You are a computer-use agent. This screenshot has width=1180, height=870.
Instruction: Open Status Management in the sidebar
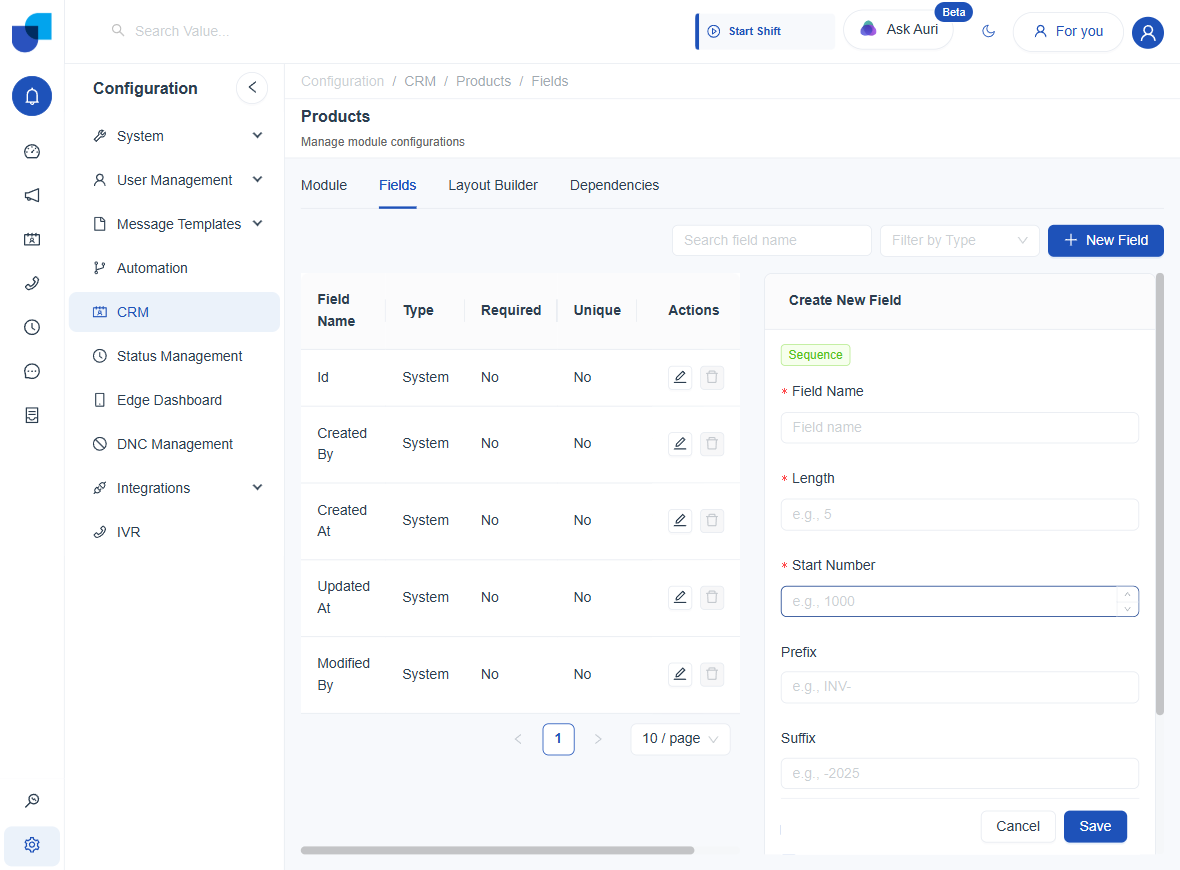click(x=175, y=356)
